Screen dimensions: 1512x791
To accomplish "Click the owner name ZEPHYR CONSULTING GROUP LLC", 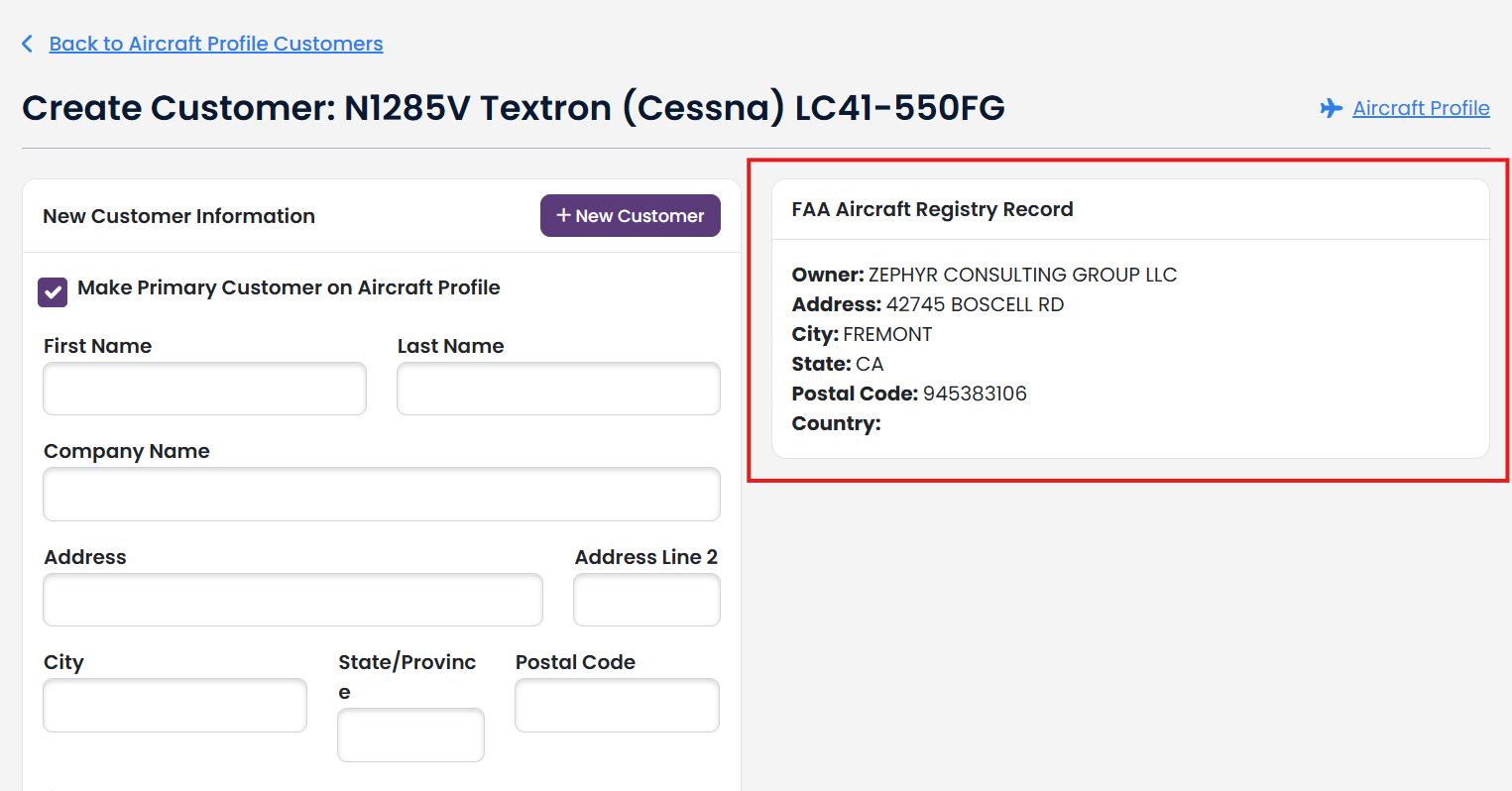I will click(1022, 275).
